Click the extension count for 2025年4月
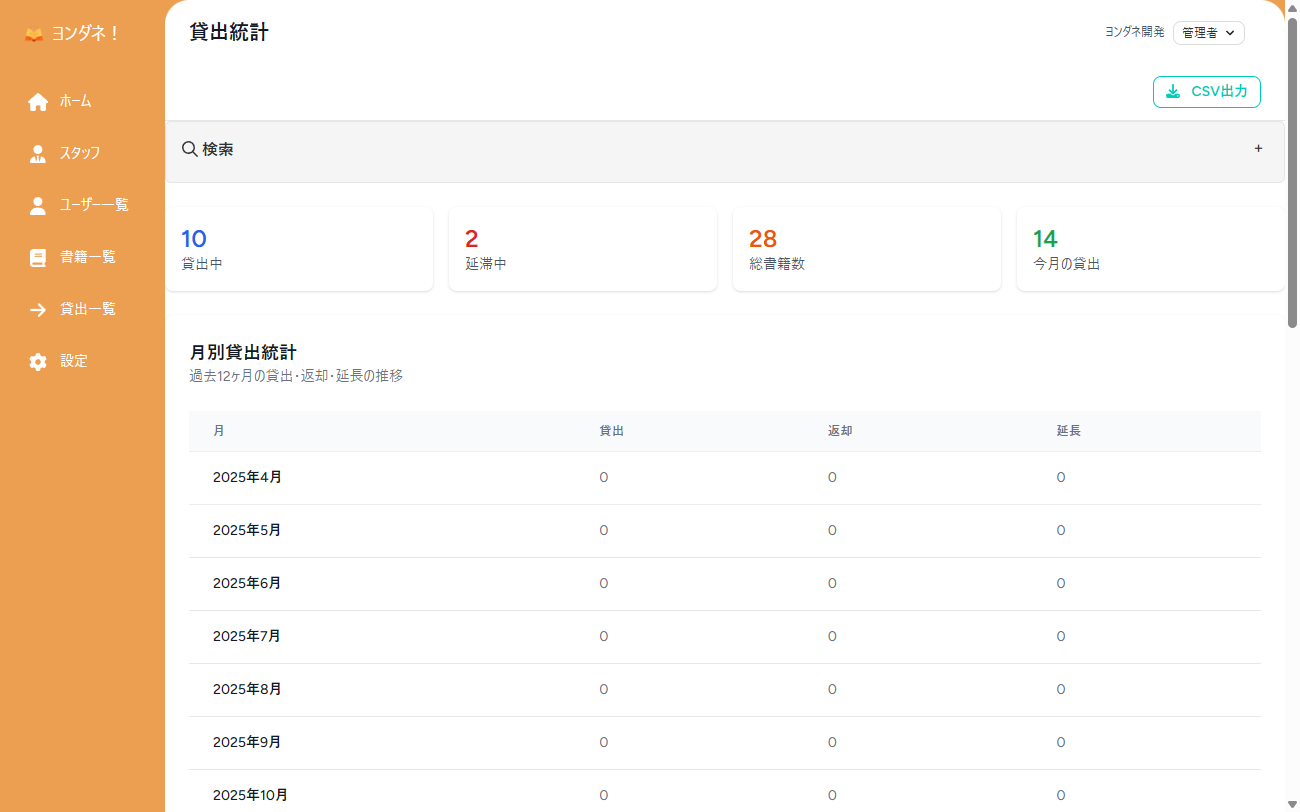 1060,478
